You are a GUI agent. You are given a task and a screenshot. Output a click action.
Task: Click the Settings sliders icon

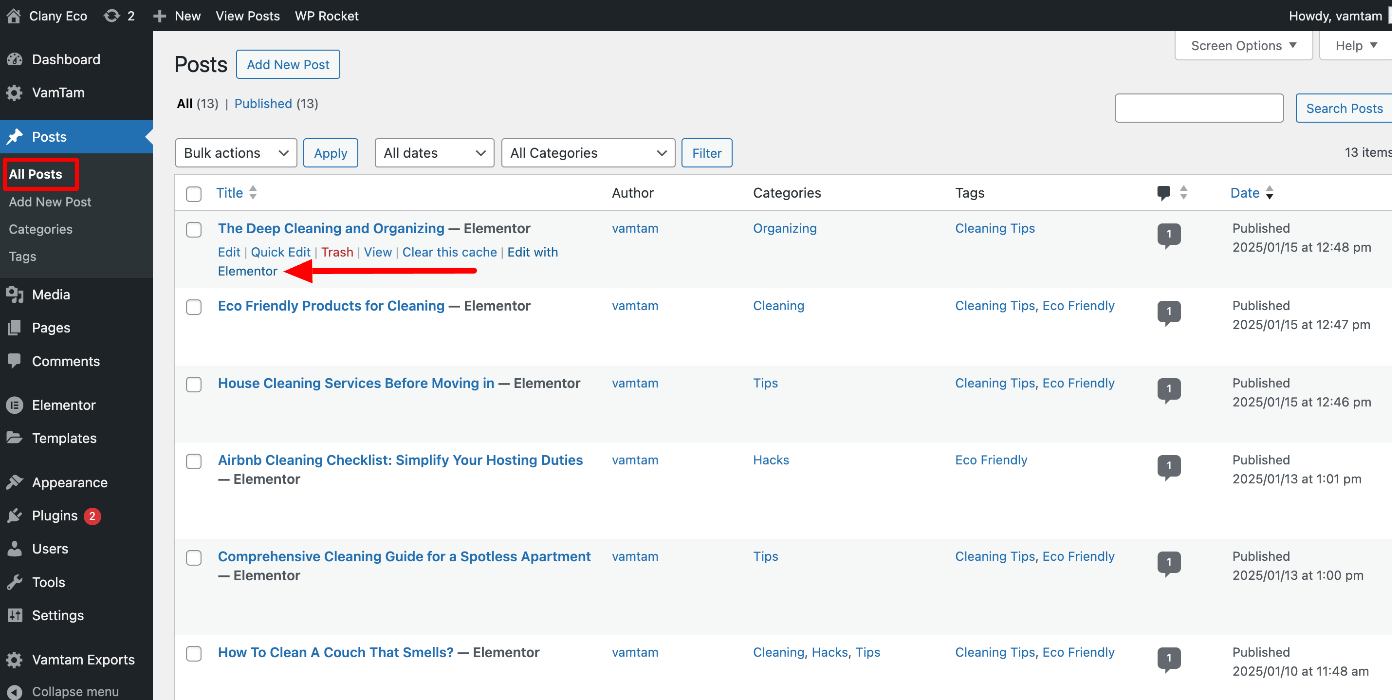pos(14,616)
